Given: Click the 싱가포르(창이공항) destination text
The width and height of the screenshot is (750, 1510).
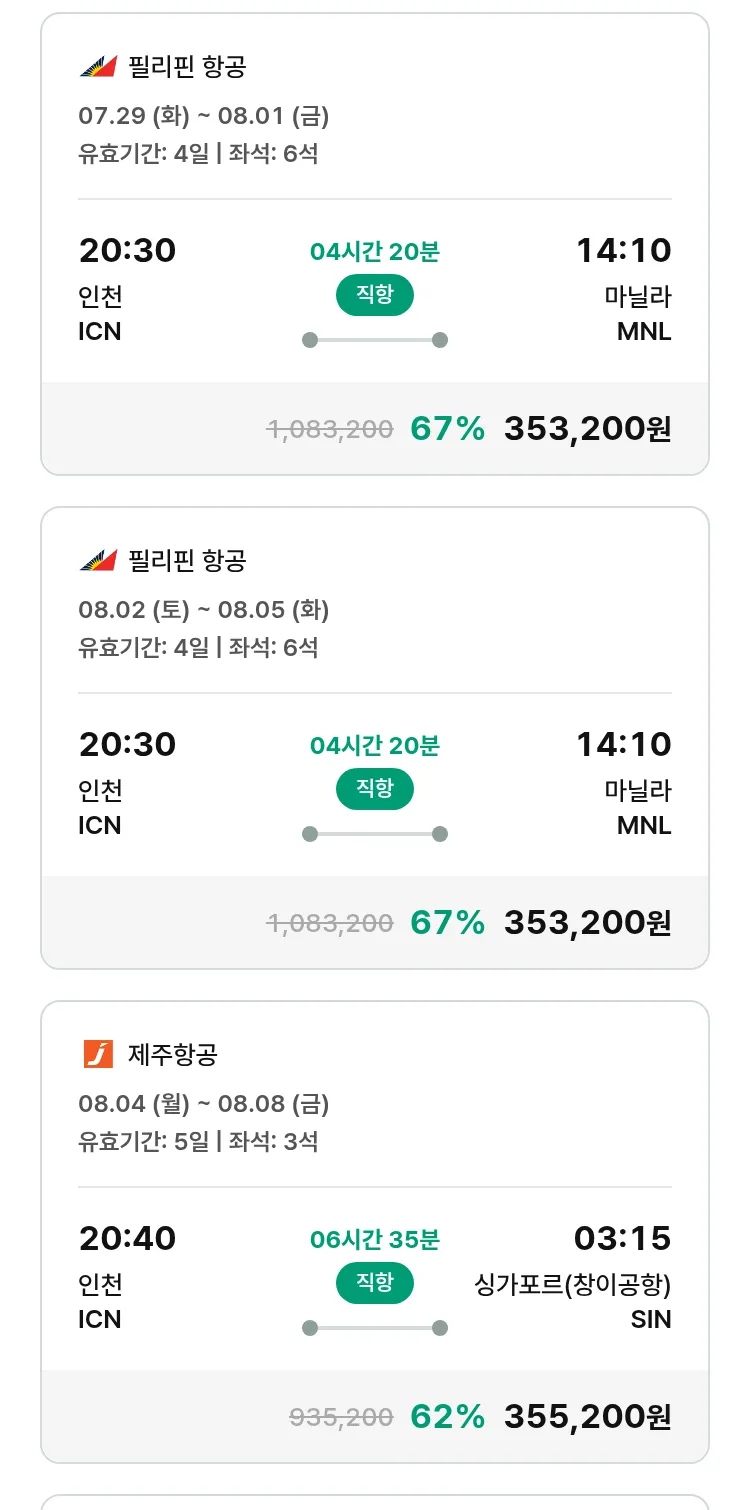Looking at the screenshot, I should pos(572,1284).
